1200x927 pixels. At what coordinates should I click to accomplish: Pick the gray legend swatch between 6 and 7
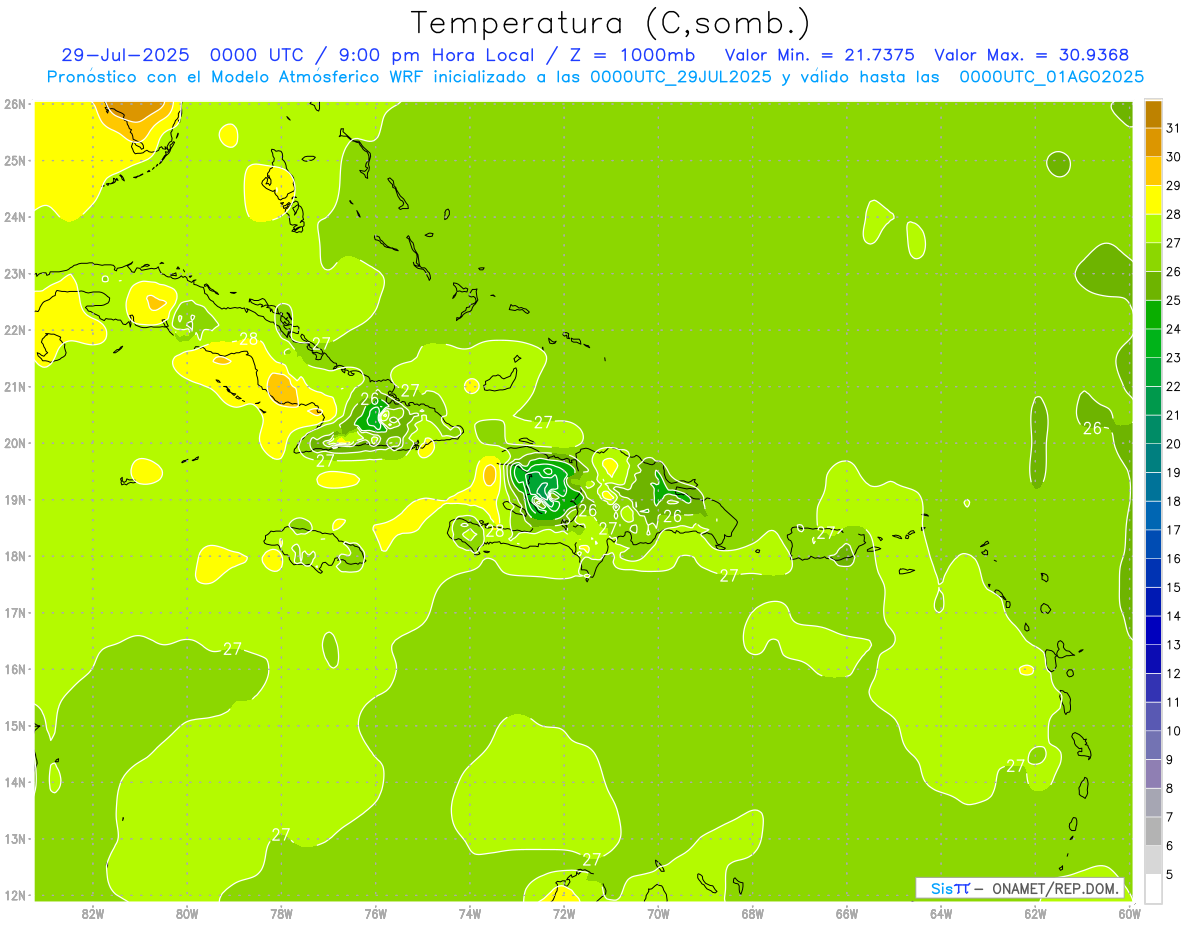(1153, 830)
